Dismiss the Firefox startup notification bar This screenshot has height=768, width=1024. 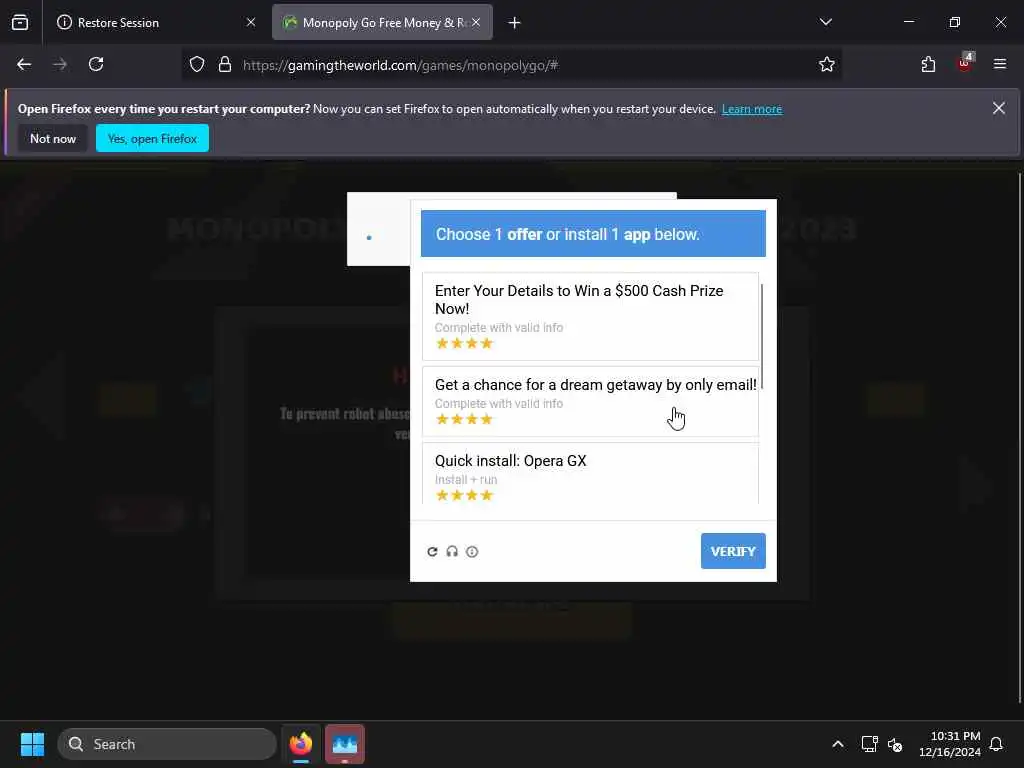(x=999, y=108)
